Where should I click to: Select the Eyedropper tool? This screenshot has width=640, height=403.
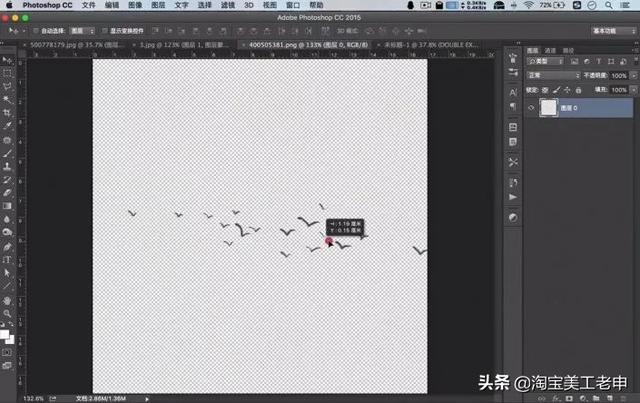[x=7, y=126]
